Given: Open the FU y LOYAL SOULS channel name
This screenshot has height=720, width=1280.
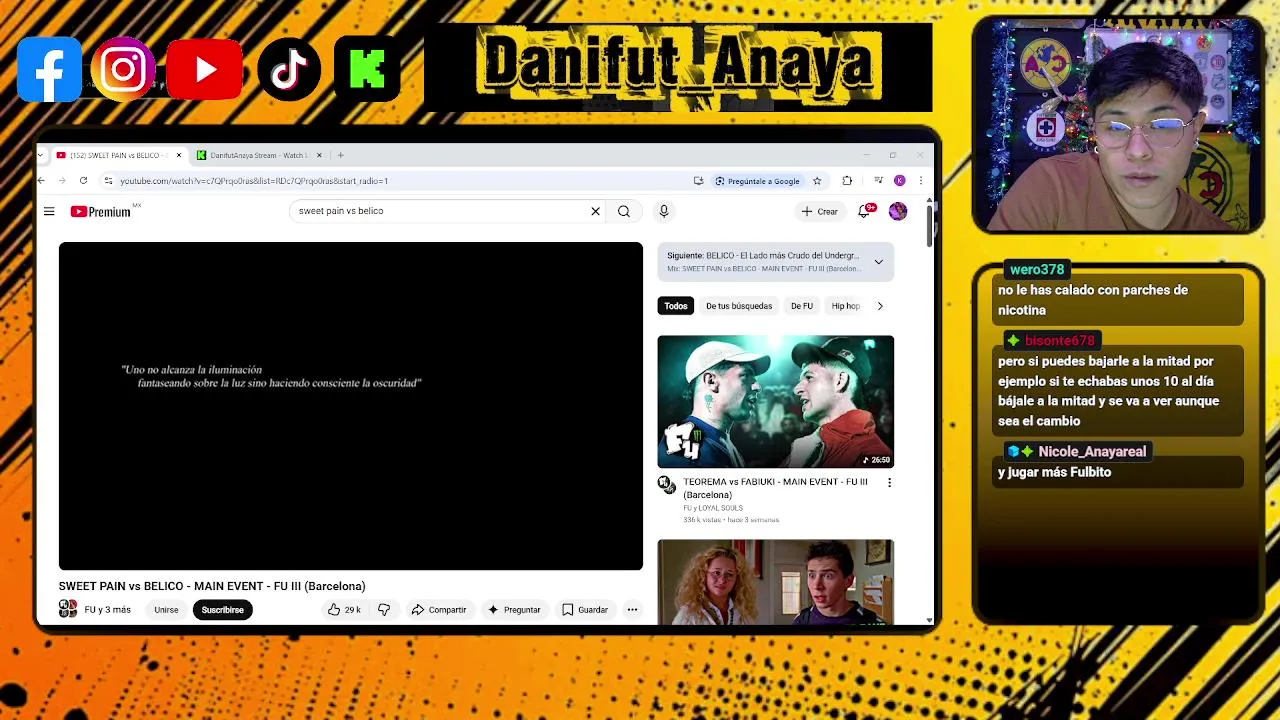Looking at the screenshot, I should (713, 508).
